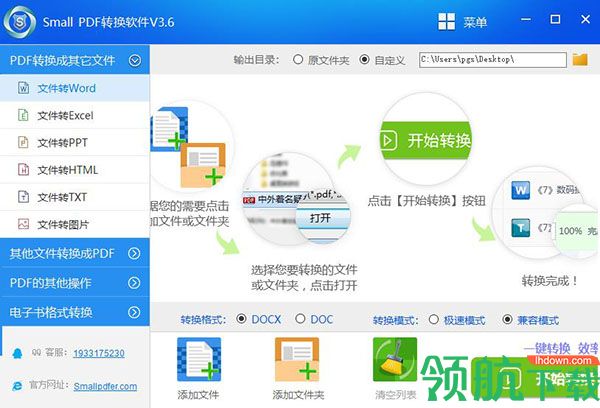Screen dimensions: 600x408
Task: Open the 菜单 grid menu icon
Action: coord(447,21)
